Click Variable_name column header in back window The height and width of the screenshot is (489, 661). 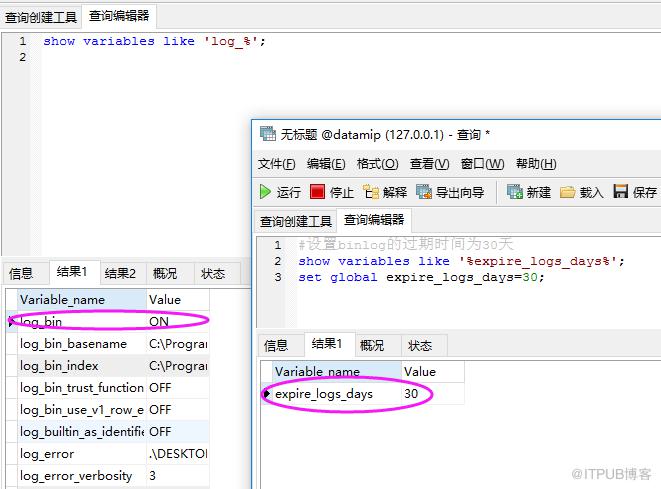coord(82,300)
